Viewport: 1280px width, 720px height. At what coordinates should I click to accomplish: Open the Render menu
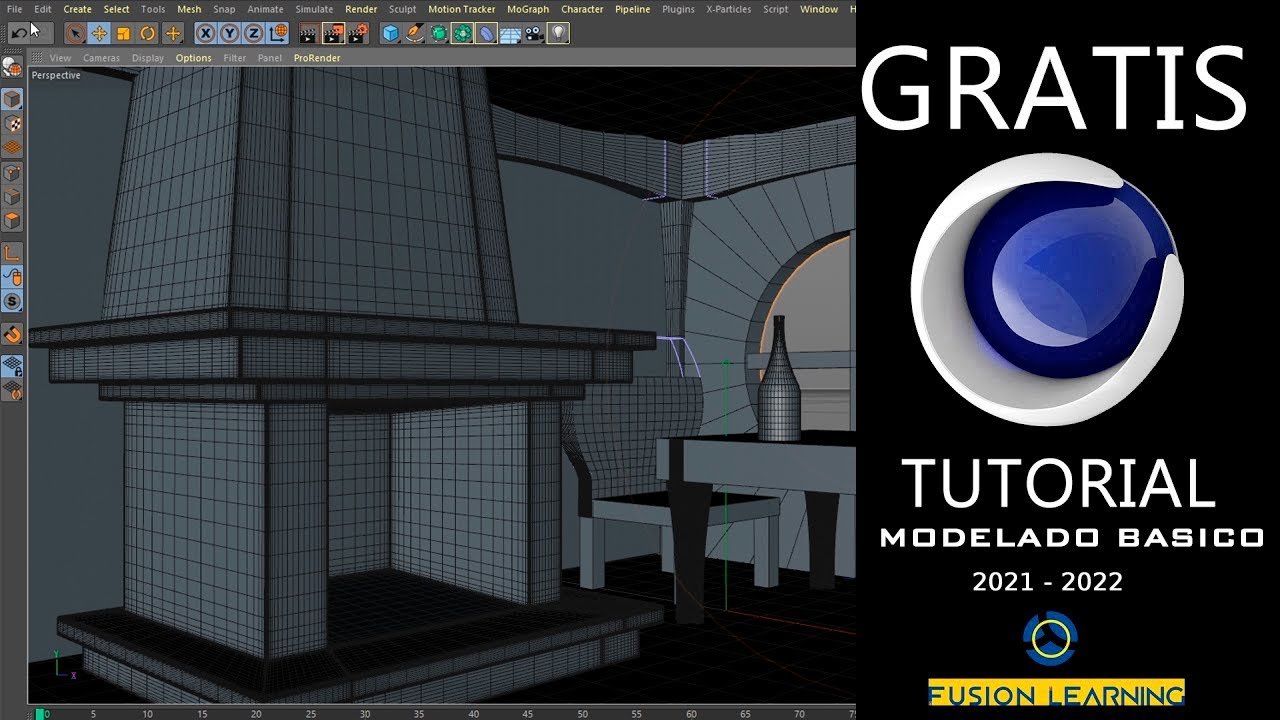(x=361, y=9)
